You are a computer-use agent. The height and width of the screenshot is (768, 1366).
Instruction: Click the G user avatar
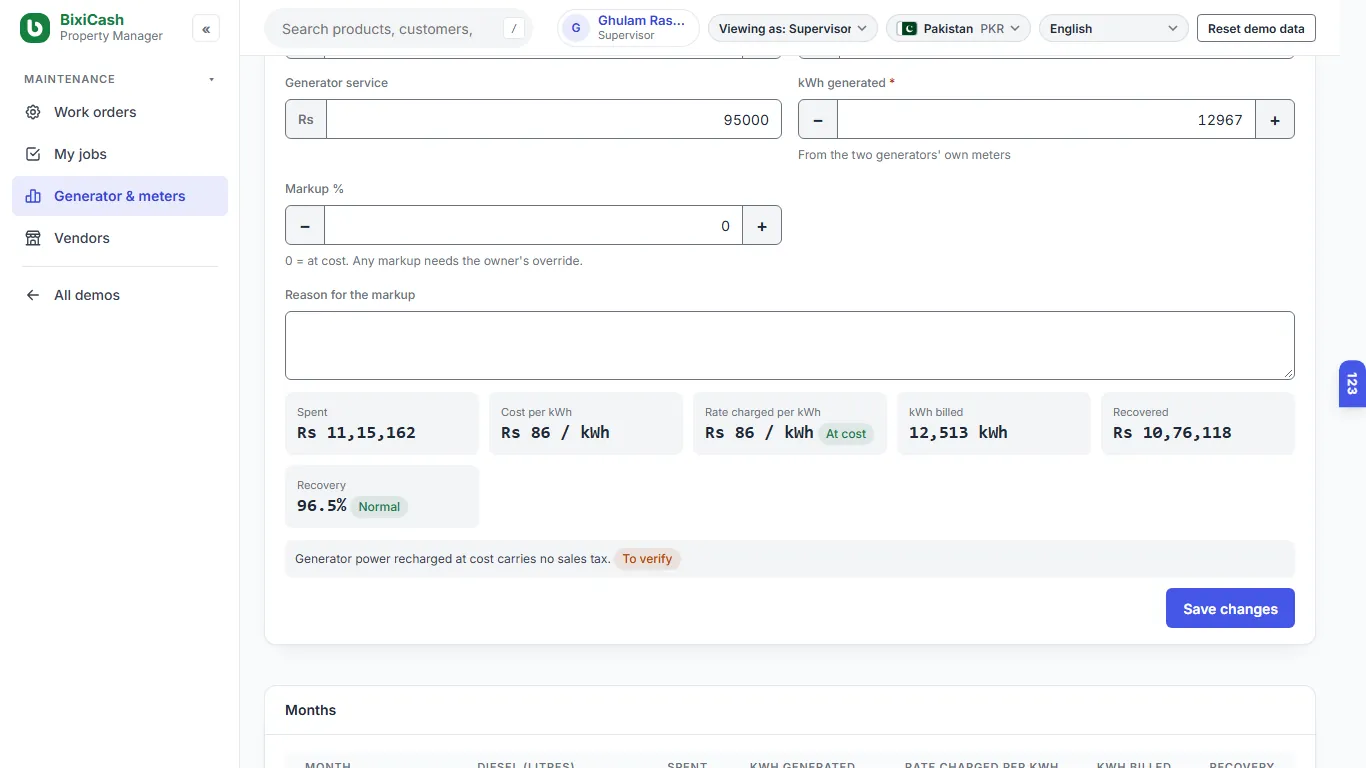click(576, 28)
